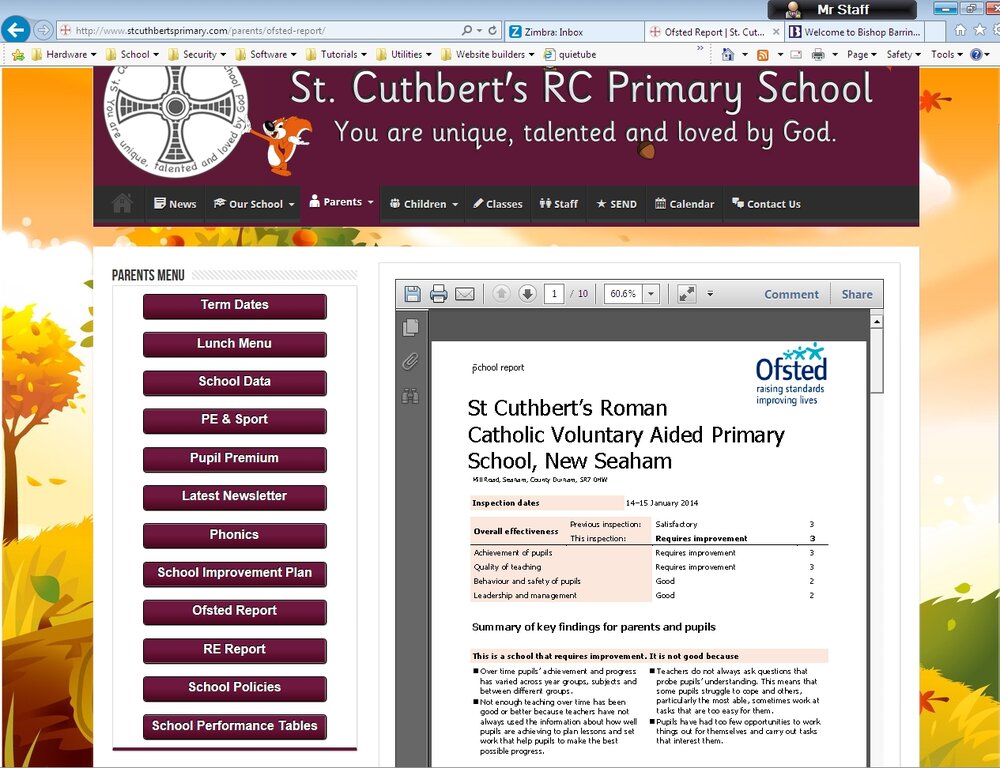This screenshot has height=768, width=1000.
Task: Open the browser Tools menu dropdown
Action: click(946, 55)
